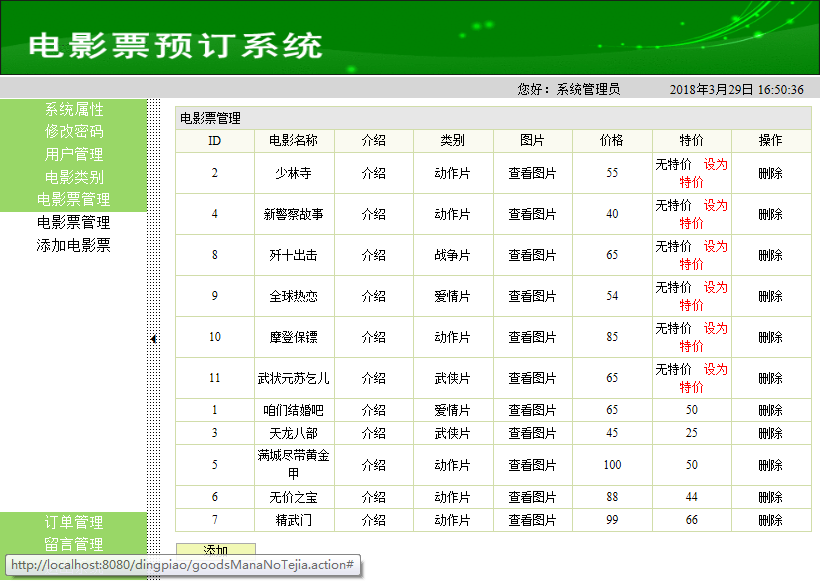Expand the 电影类别 sidebar section
Viewport: 820px width, 581px height.
click(74, 177)
